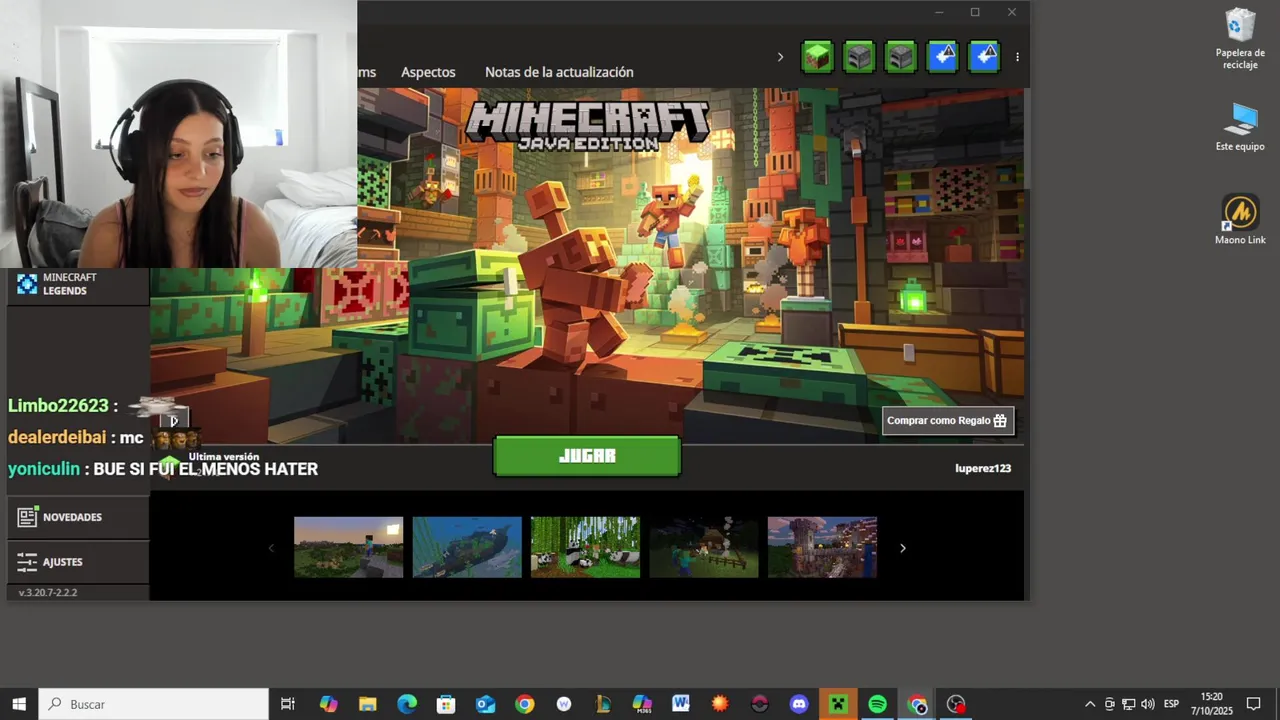
Task: Open Chrome with profile badge taskbar icon
Action: pyautogui.click(x=917, y=704)
